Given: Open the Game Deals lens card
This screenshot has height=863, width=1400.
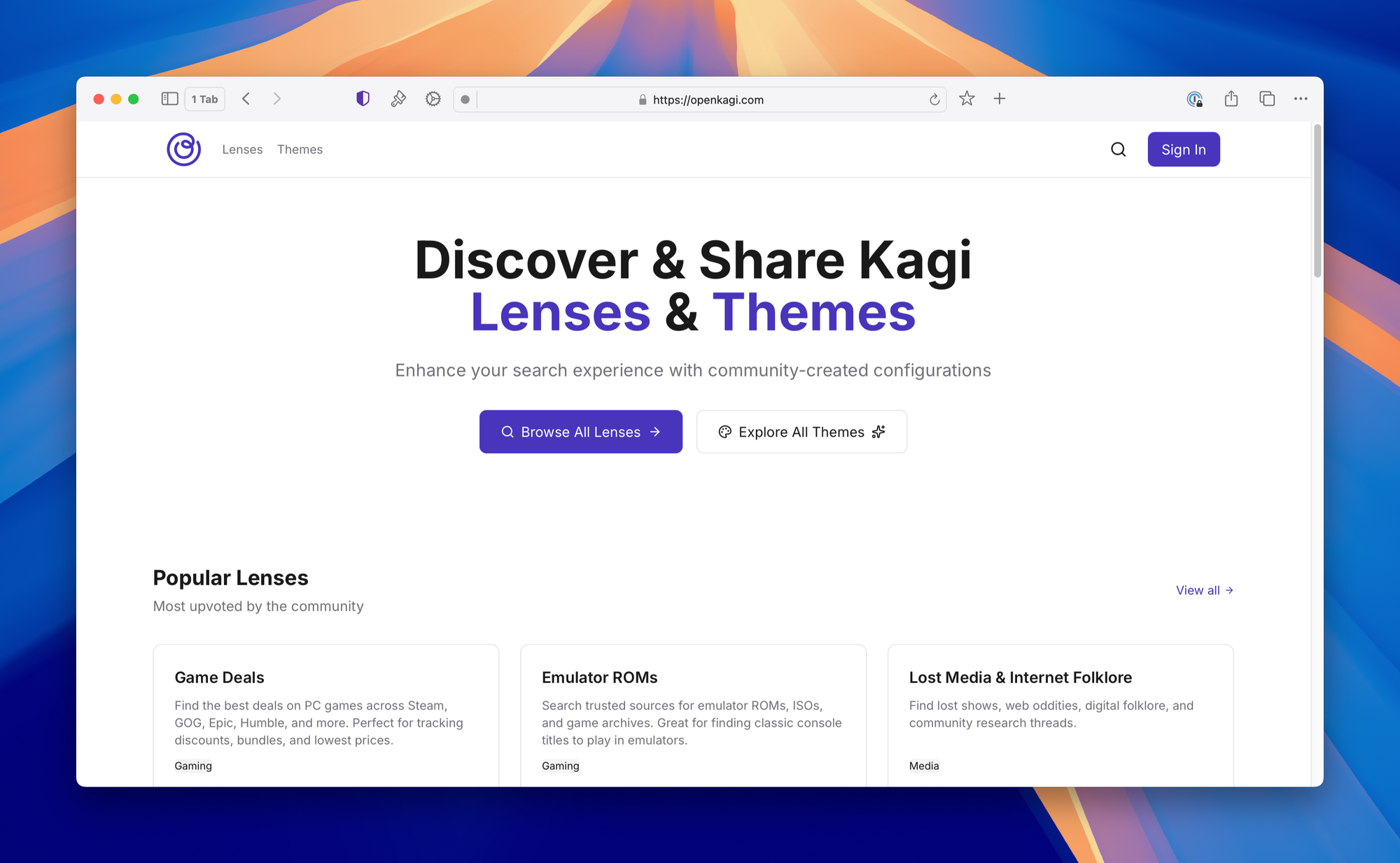Looking at the screenshot, I should (x=326, y=715).
